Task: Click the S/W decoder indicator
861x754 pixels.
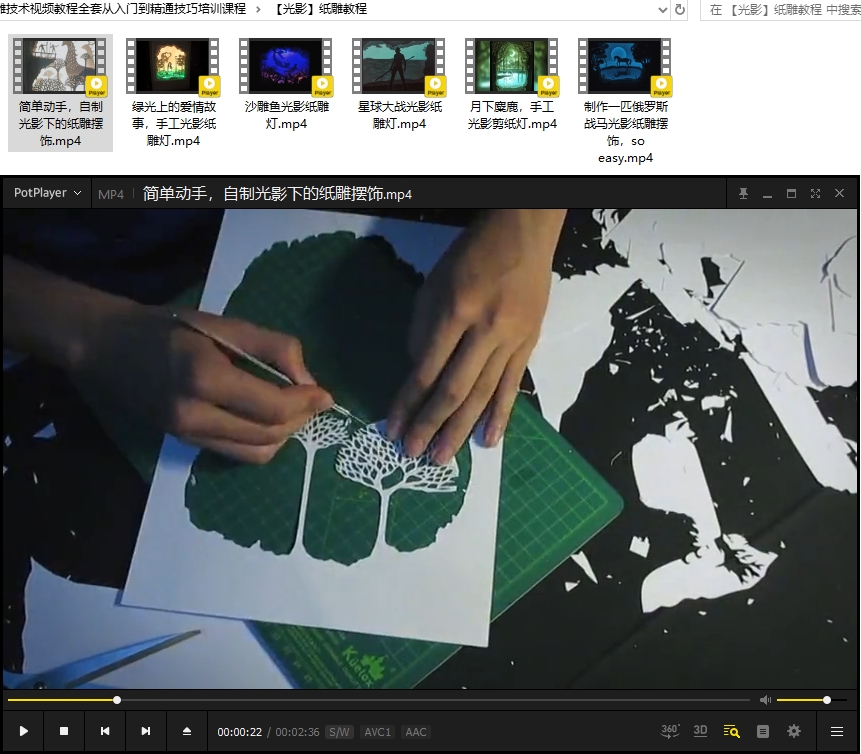Action: point(340,732)
